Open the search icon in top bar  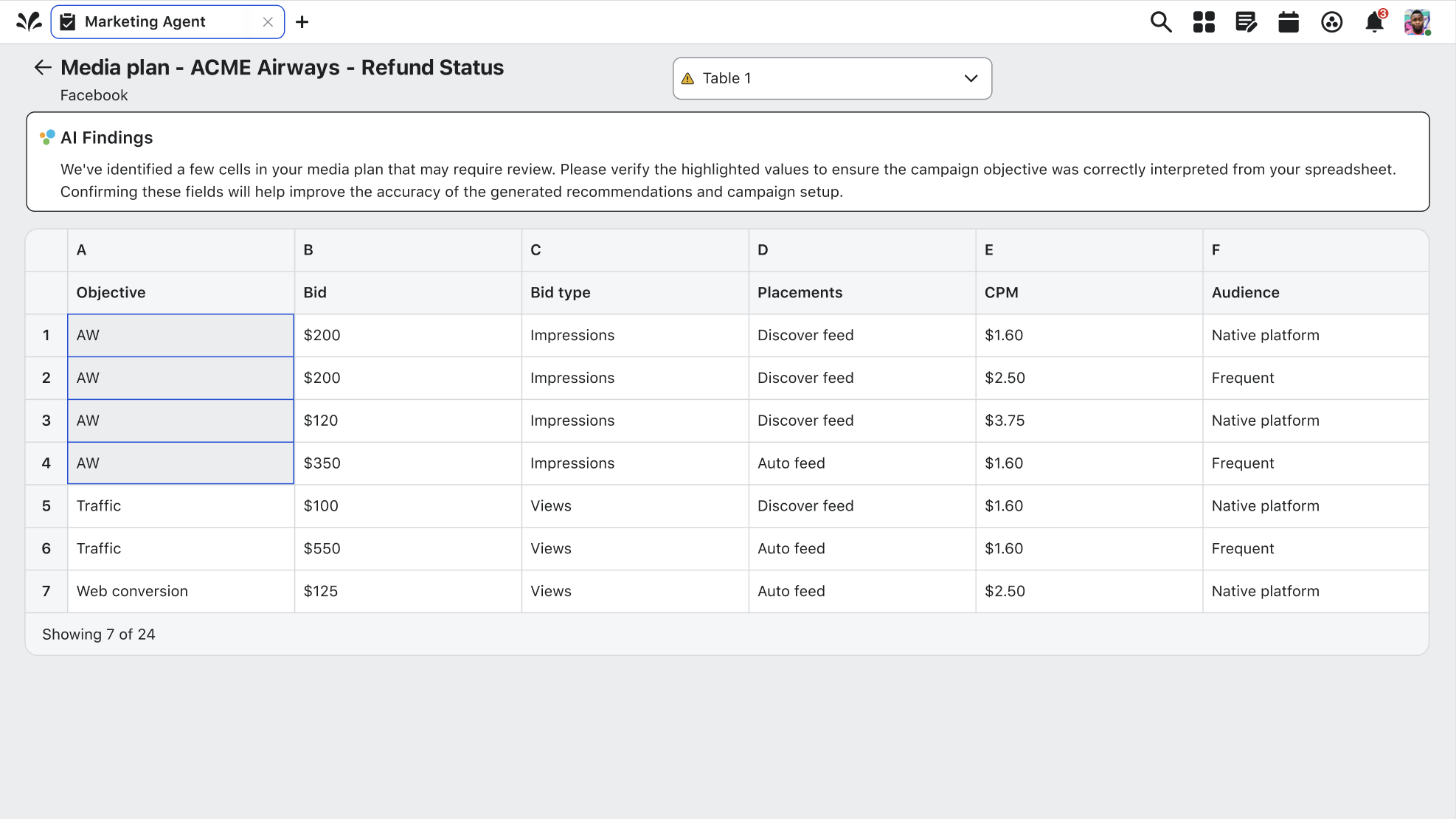tap(1161, 22)
